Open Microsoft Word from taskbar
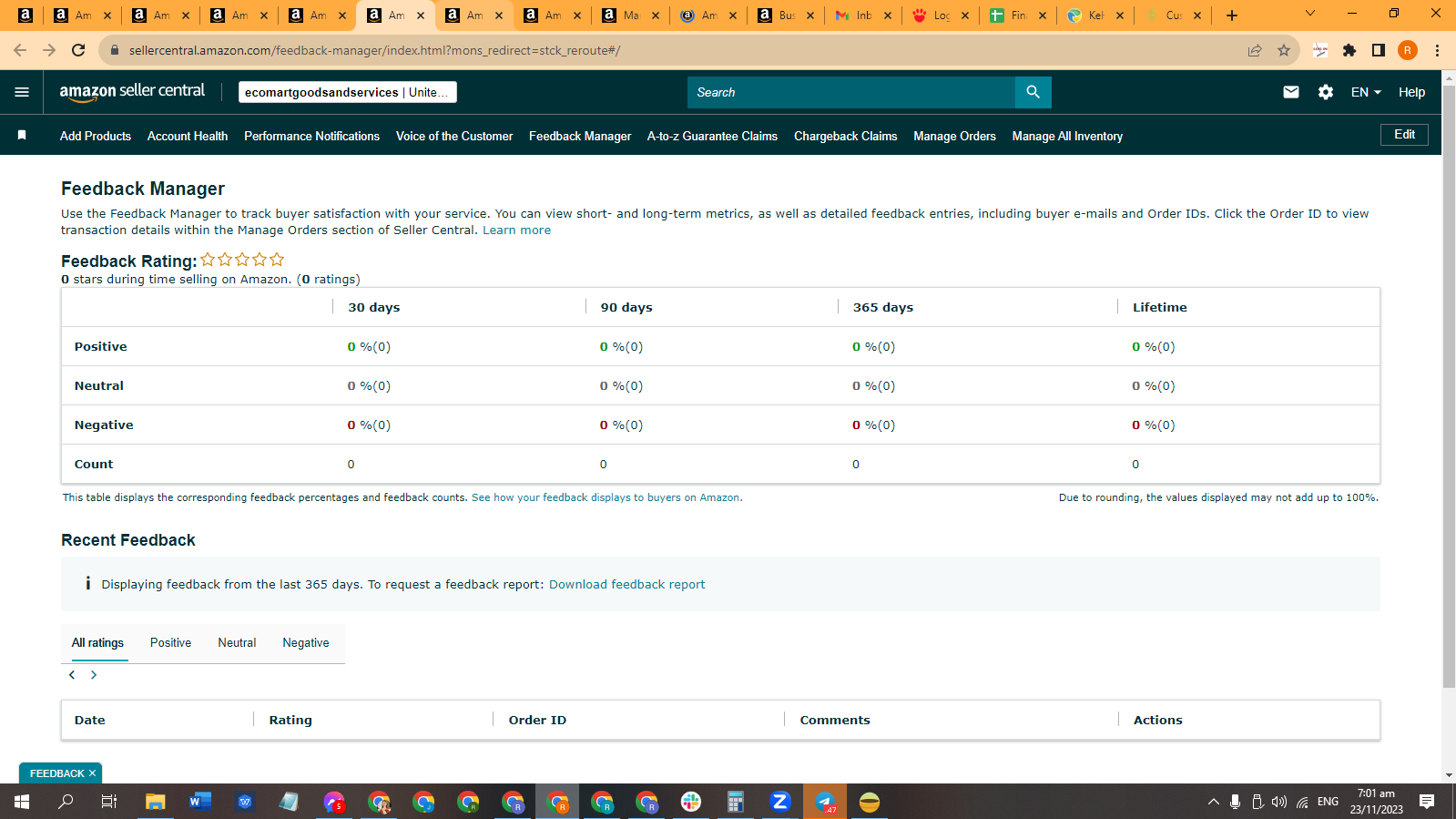The width and height of the screenshot is (1456, 819). (x=200, y=802)
